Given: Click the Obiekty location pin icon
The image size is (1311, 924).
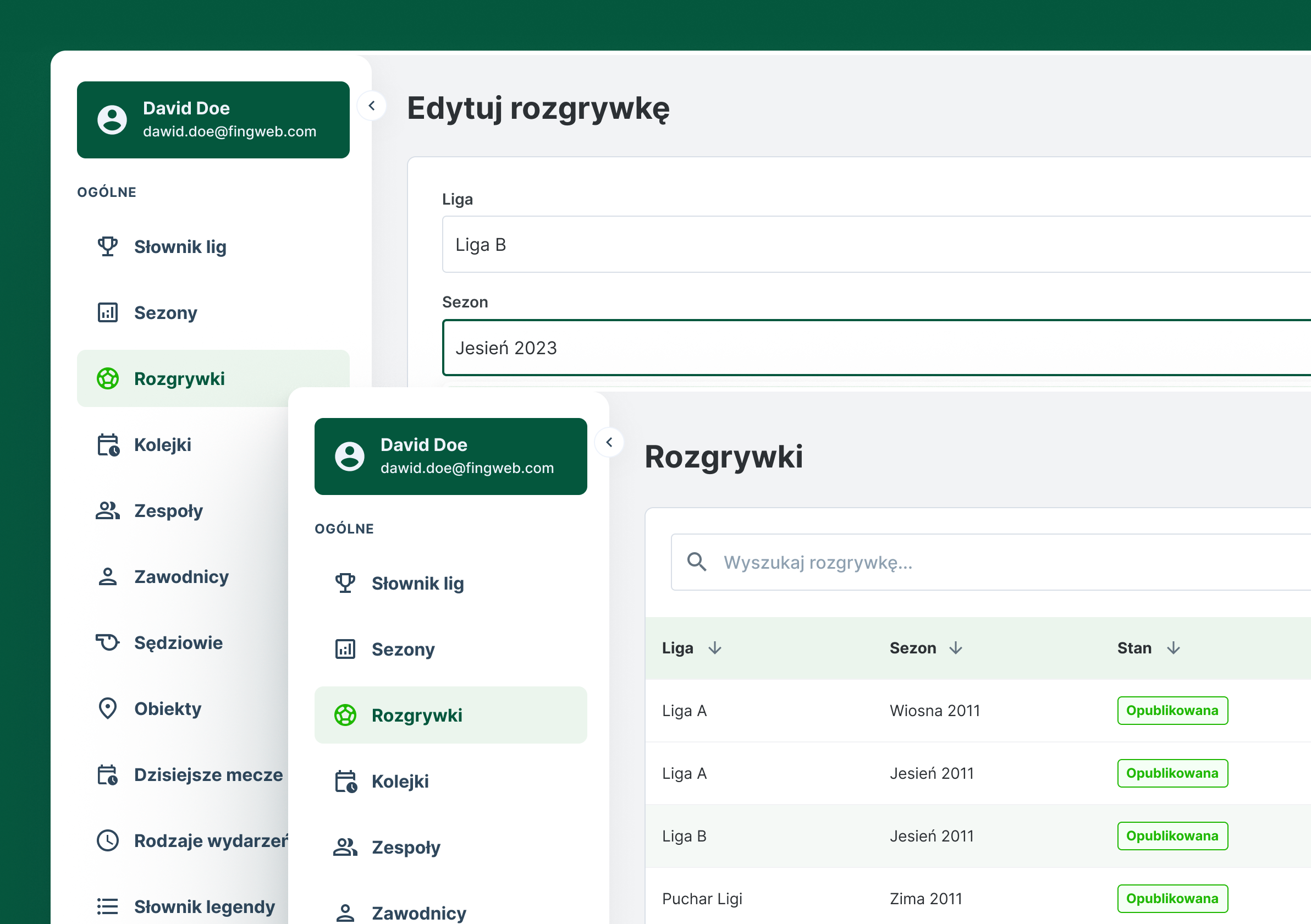Looking at the screenshot, I should click(x=107, y=709).
